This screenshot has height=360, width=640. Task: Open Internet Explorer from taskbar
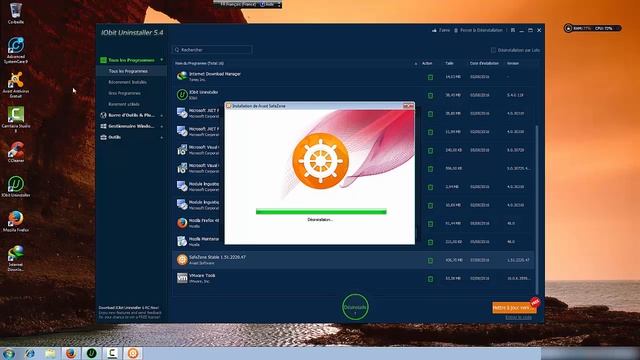[x=29, y=353]
